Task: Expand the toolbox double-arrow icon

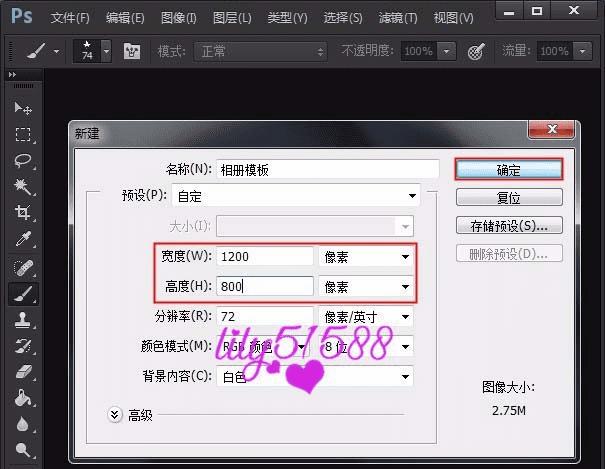Action: [x=12, y=74]
